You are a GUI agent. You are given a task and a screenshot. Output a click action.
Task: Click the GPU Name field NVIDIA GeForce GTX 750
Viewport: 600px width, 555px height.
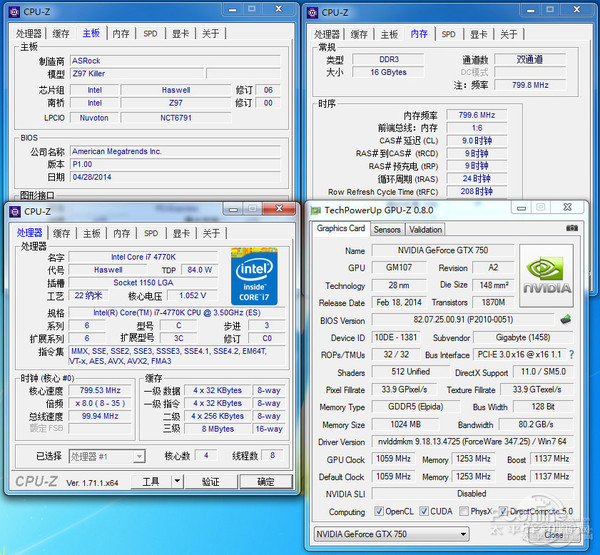[443, 250]
